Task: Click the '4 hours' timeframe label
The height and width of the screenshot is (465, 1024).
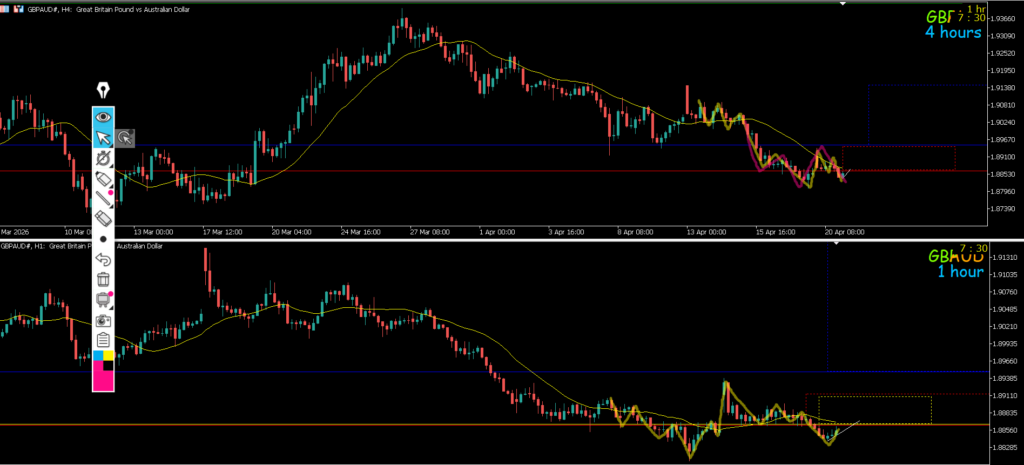Action: pos(952,32)
